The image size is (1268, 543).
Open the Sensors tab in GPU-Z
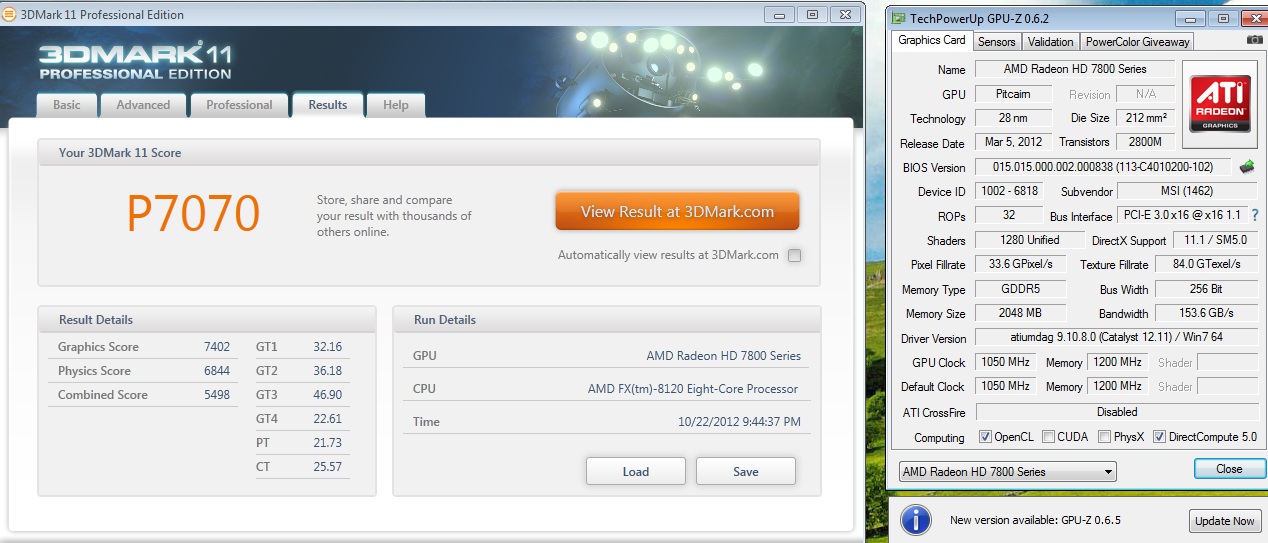(996, 41)
